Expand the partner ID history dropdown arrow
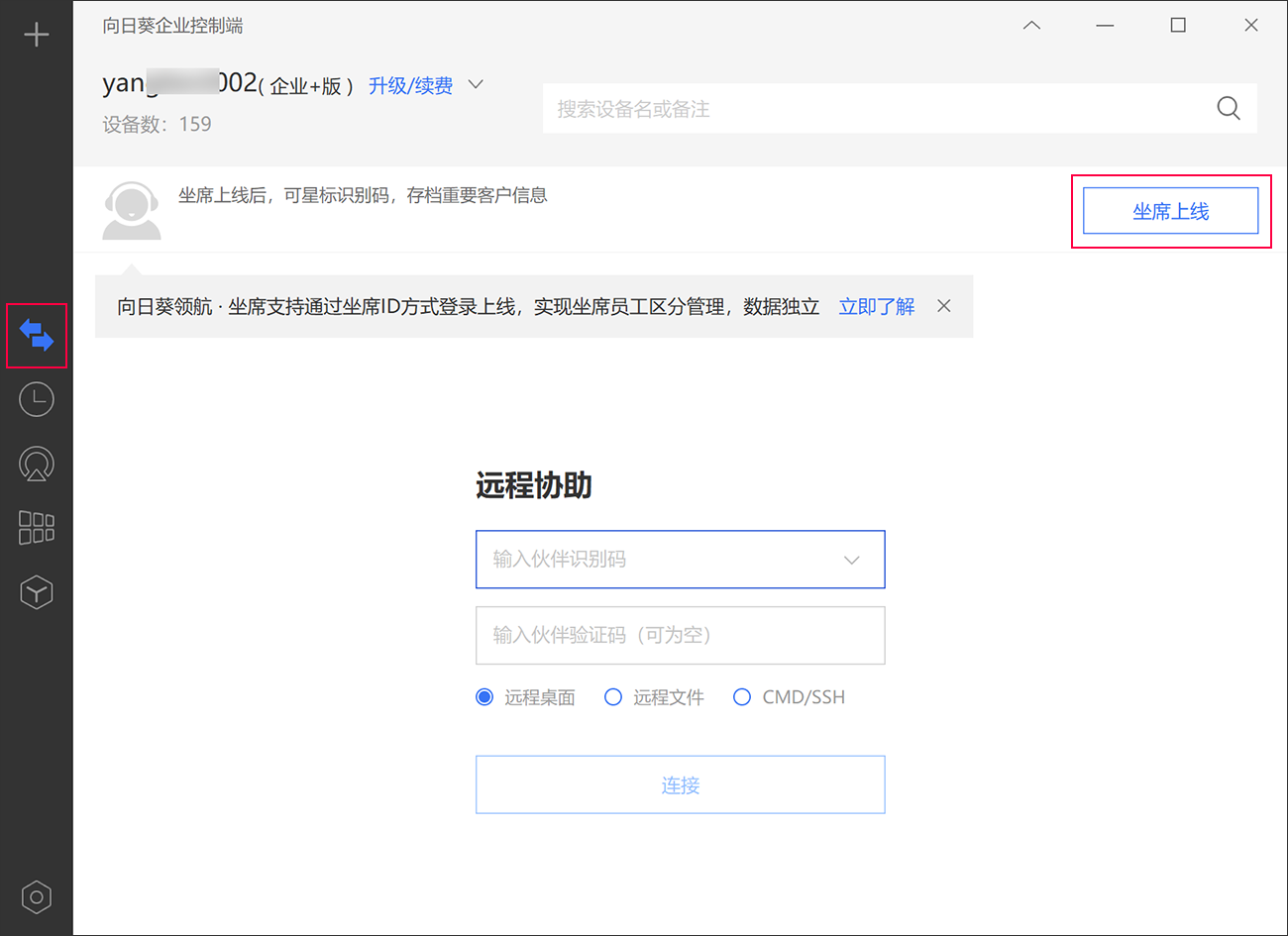Screen dimensions: 1288x936 coord(851,560)
